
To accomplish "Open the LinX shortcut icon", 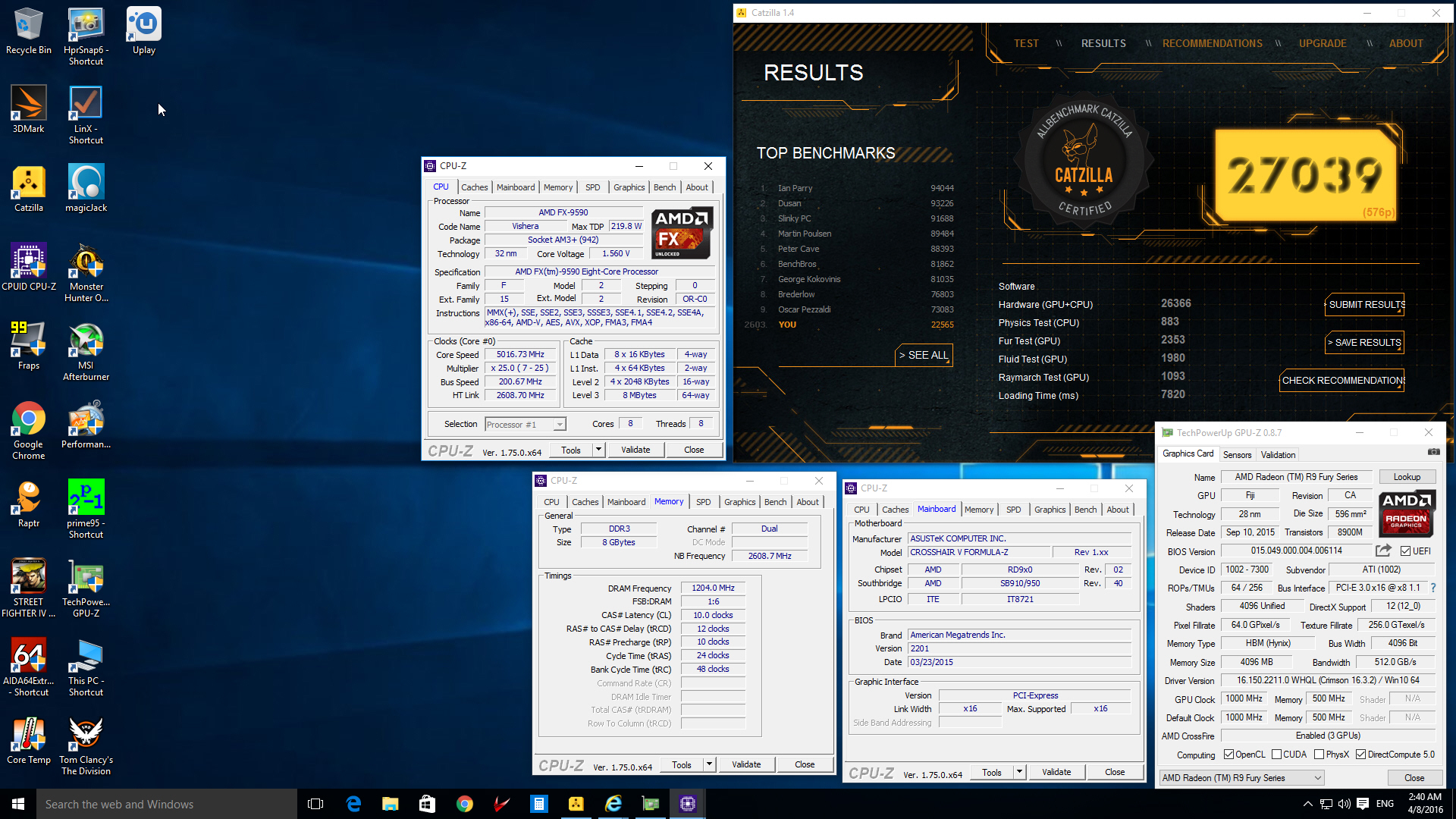I will (x=86, y=115).
